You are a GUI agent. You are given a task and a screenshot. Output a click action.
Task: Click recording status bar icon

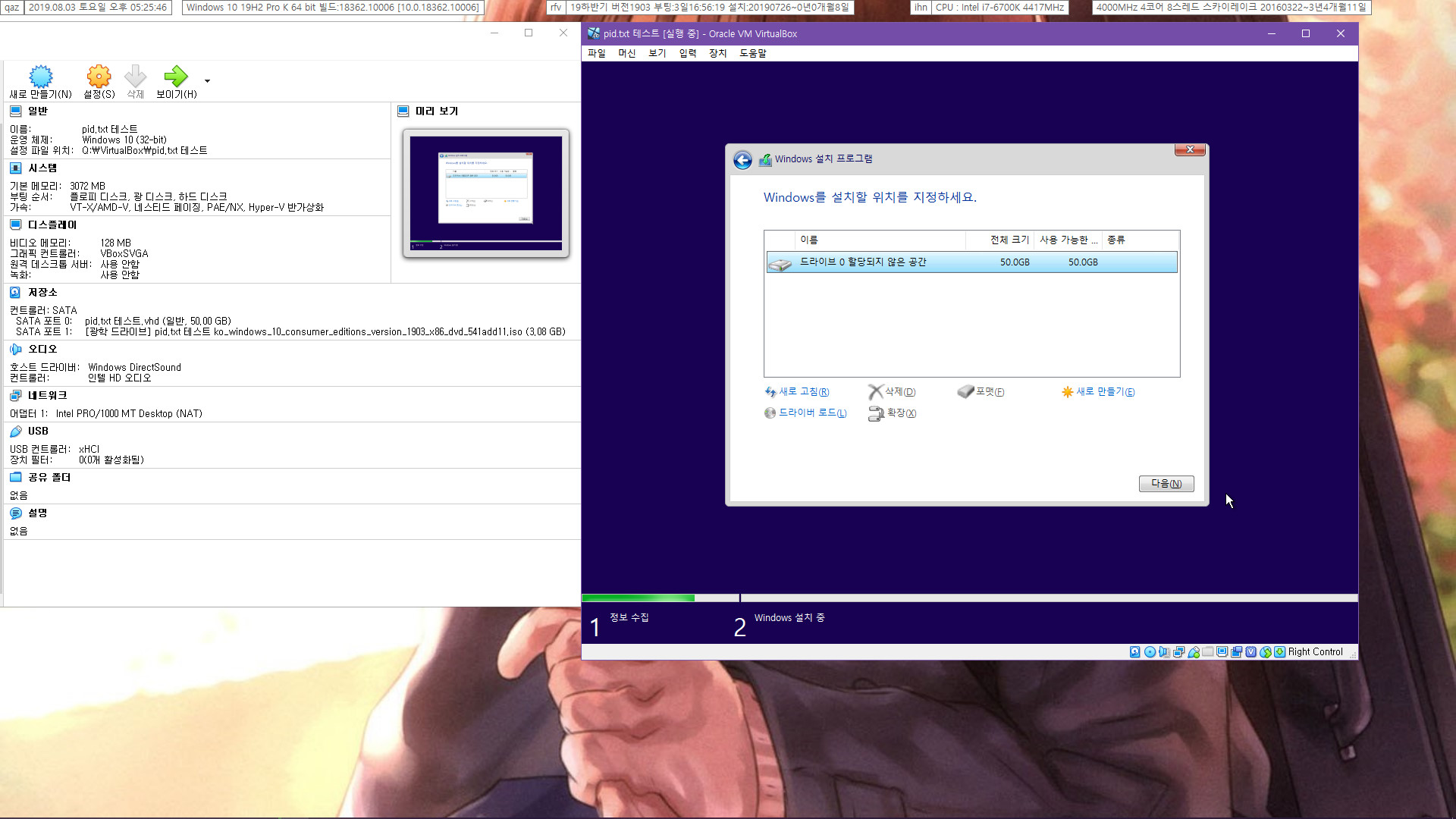coord(1237,652)
